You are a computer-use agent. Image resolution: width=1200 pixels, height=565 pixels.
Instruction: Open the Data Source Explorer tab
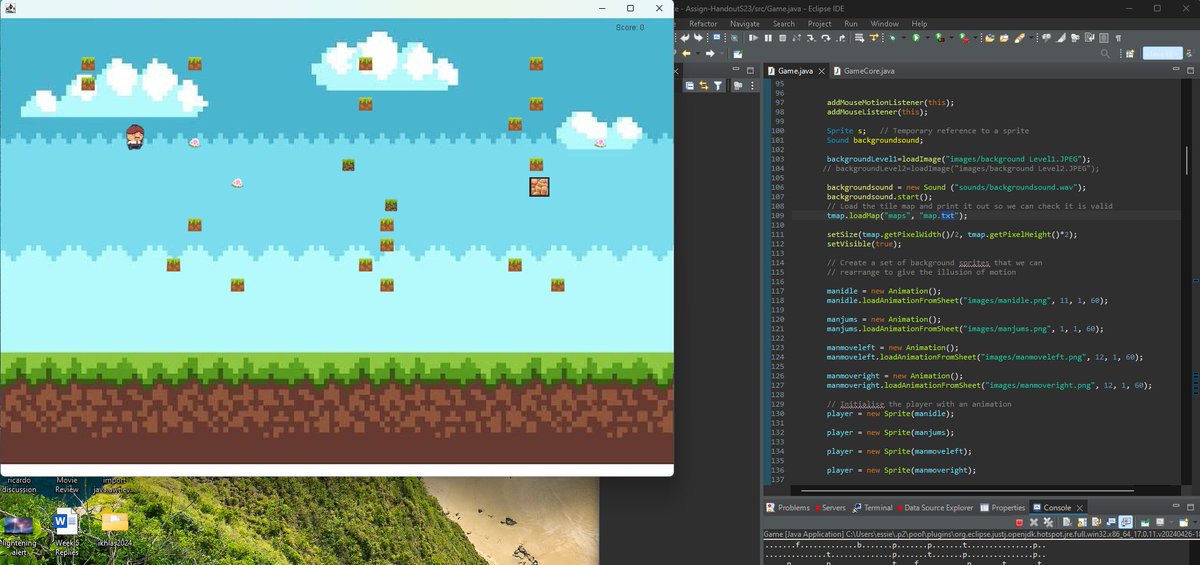coord(934,508)
